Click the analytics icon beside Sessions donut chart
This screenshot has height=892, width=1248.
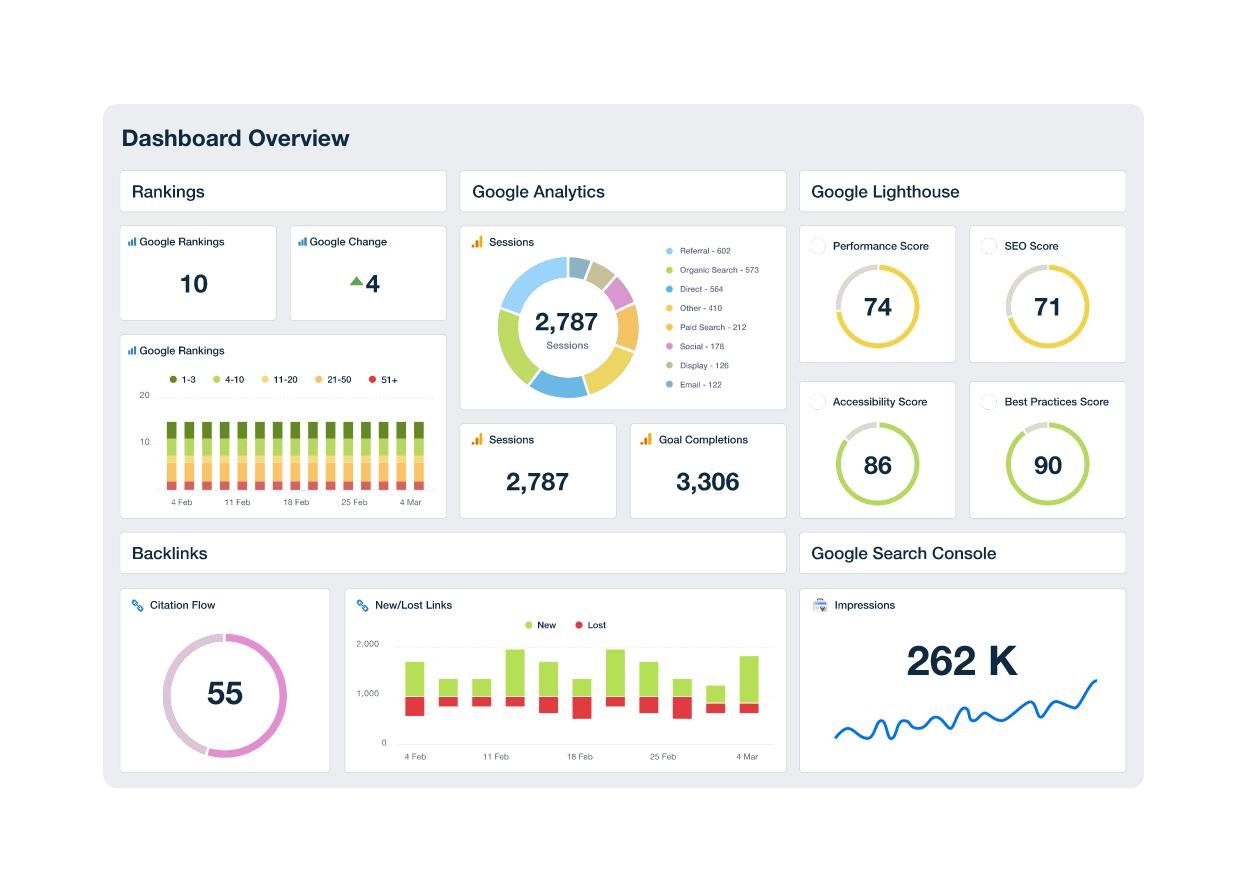tap(477, 242)
